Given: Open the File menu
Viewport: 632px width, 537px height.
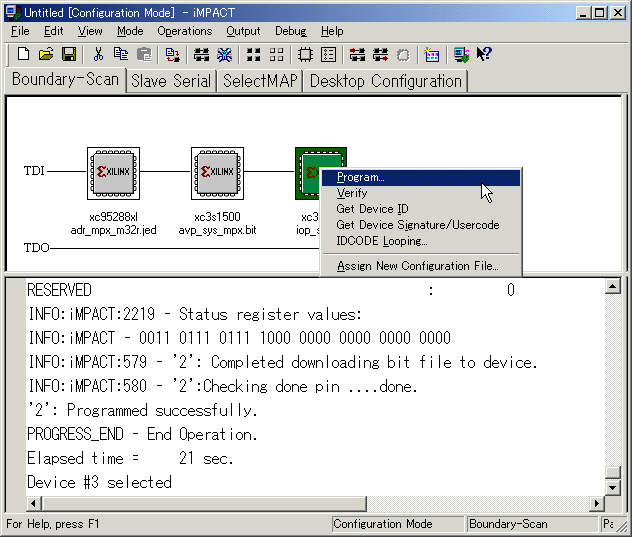Looking at the screenshot, I should pos(20,31).
